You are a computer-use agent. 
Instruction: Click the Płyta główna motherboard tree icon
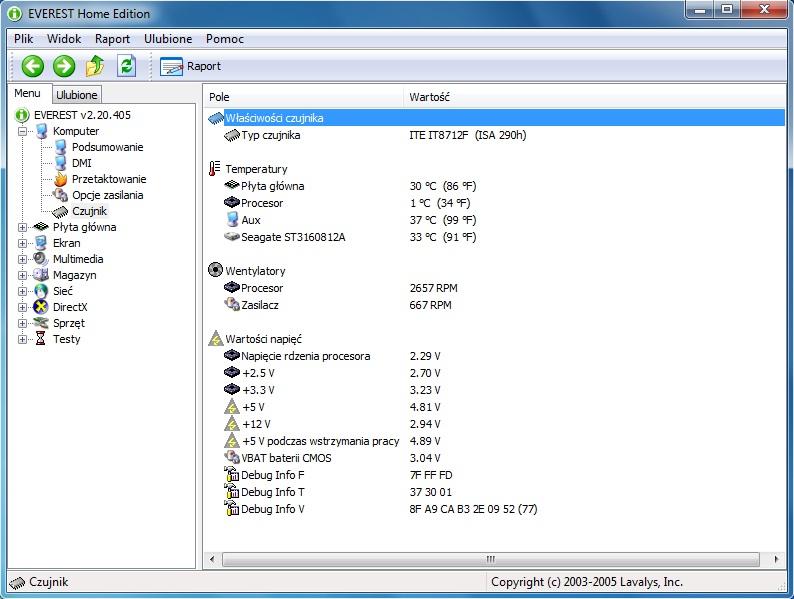pos(41,227)
